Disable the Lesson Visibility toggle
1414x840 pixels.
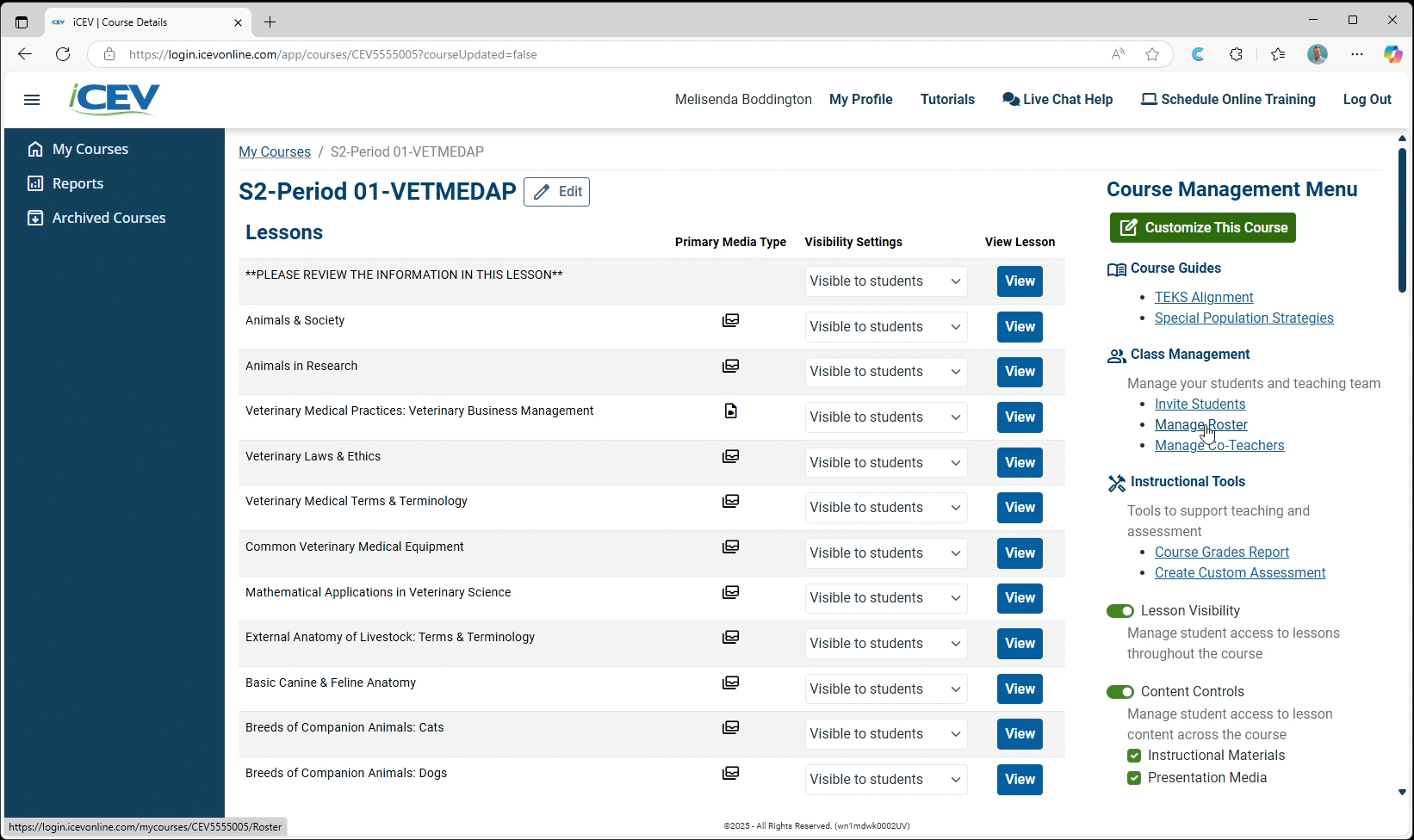pyautogui.click(x=1119, y=610)
